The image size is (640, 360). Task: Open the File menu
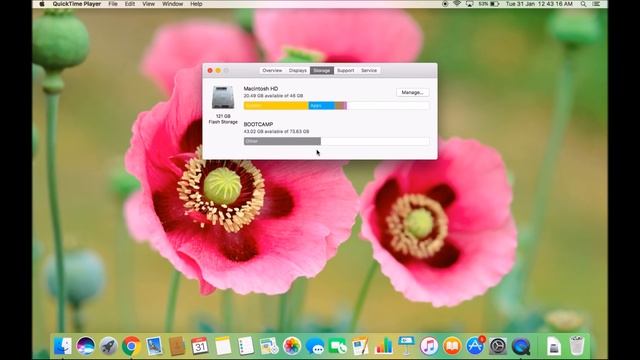tap(113, 4)
